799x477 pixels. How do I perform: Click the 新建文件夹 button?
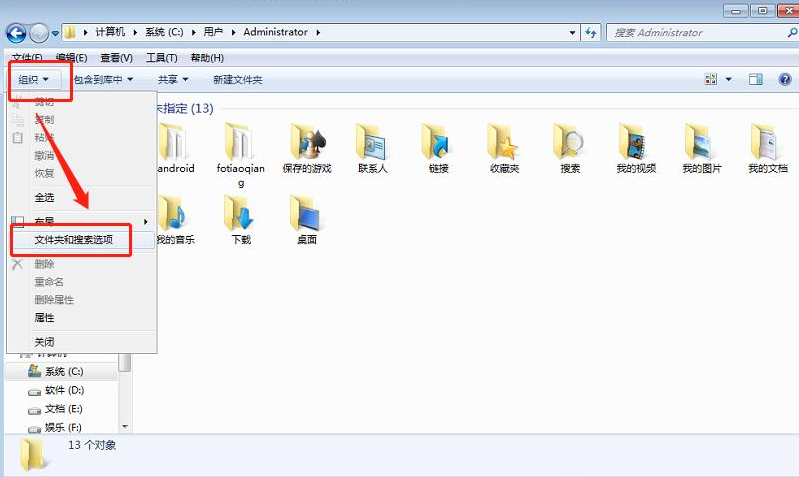237,79
